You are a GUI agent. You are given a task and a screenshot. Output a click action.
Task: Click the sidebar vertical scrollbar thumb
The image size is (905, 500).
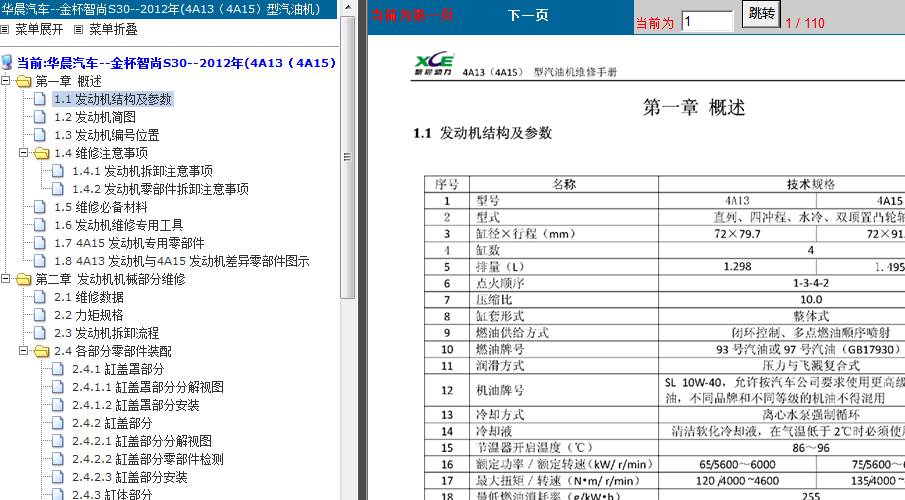tap(347, 157)
